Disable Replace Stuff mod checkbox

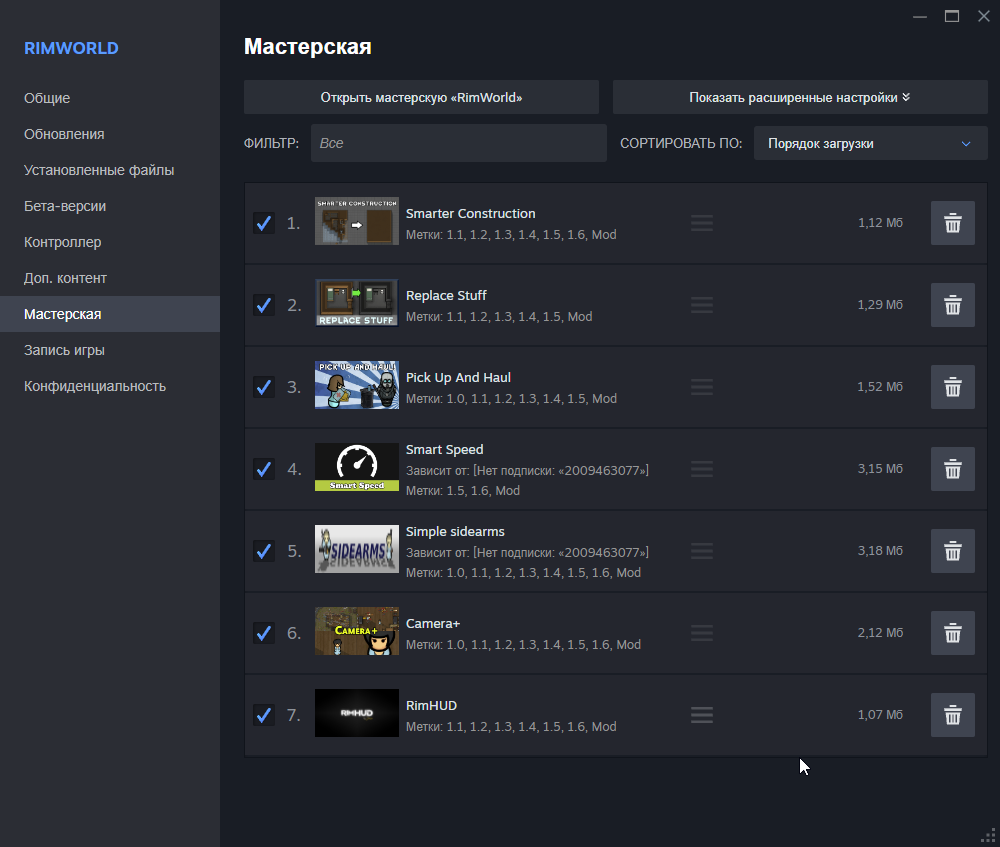pos(264,305)
